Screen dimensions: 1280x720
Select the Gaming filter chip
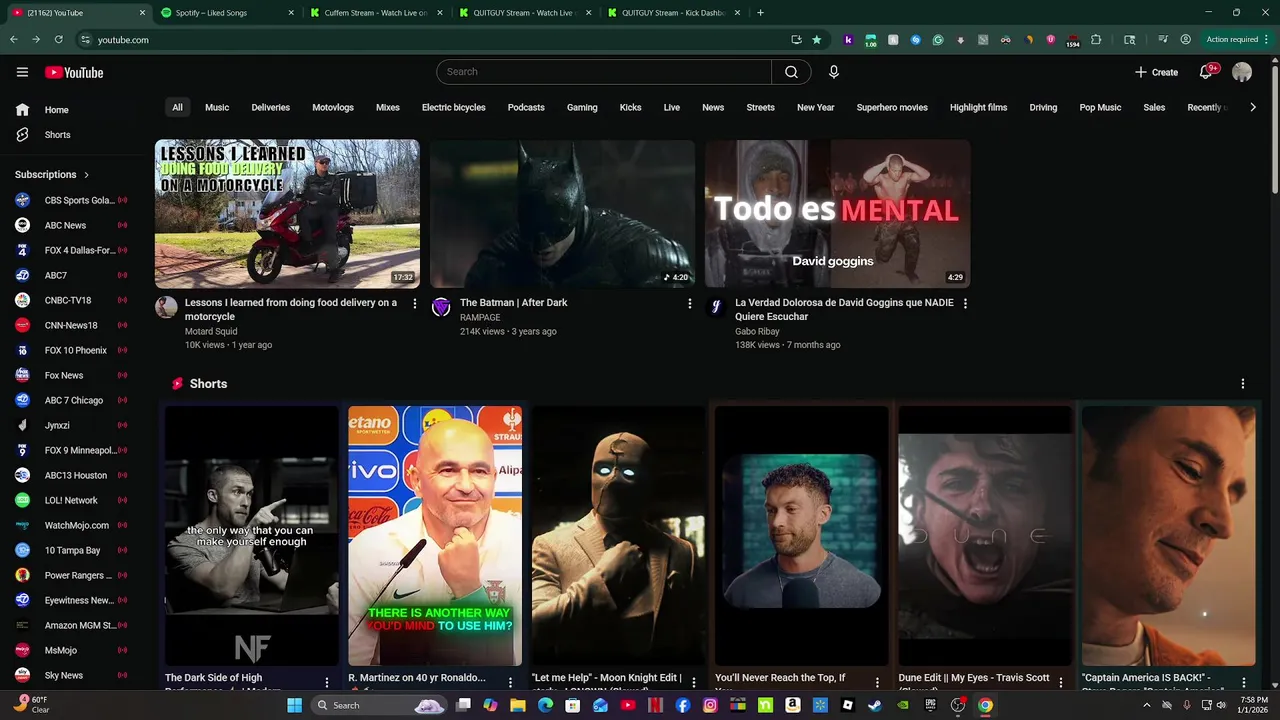click(x=582, y=107)
